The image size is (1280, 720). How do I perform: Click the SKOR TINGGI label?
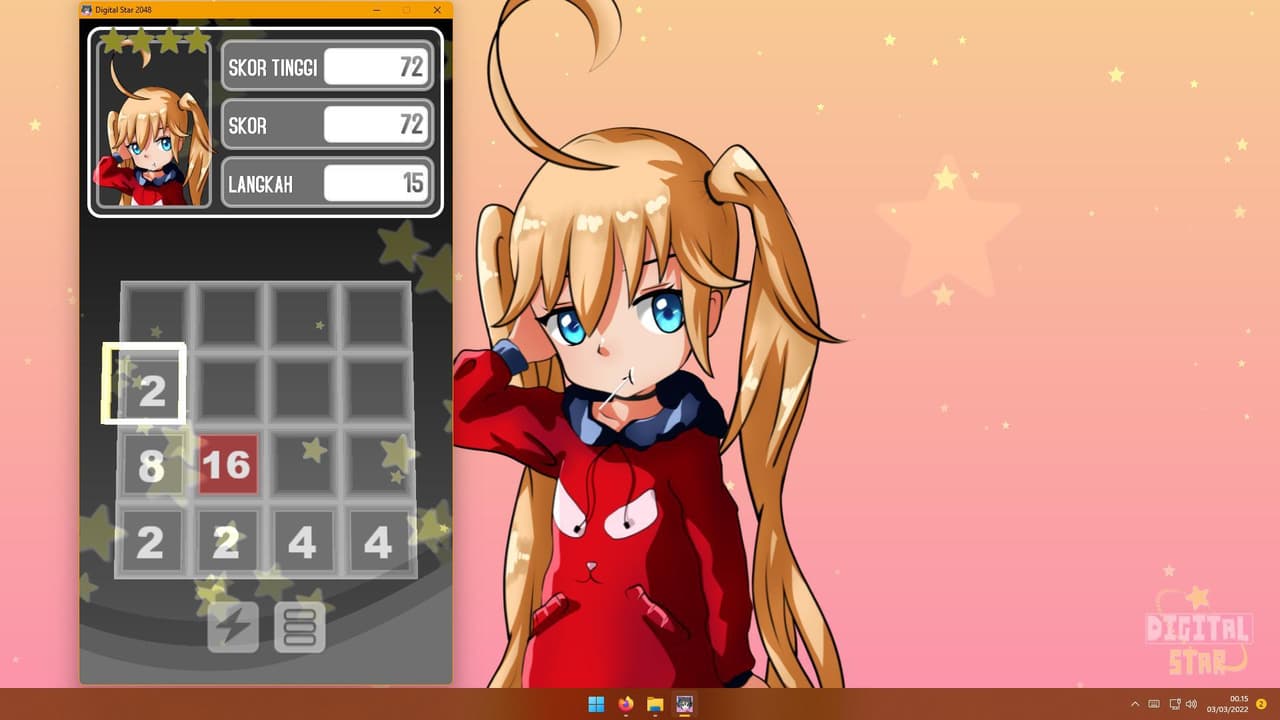[273, 68]
